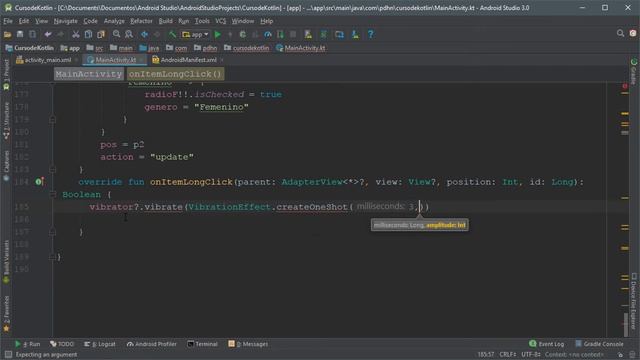Open the Logcat tool window
The width and height of the screenshot is (640, 360).
click(x=100, y=344)
